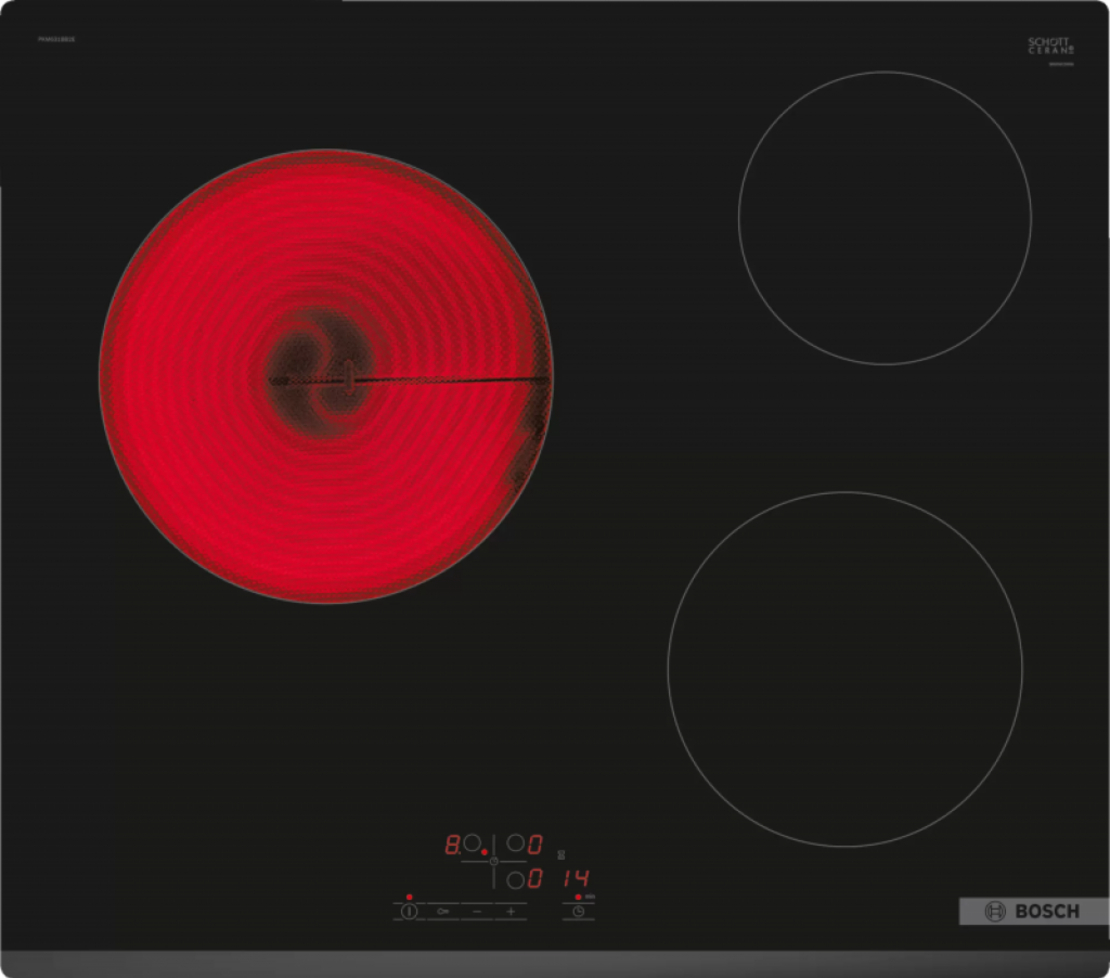The image size is (1110, 978).
Task: Tap the small clock icon between zone selectors
Action: coord(493,861)
